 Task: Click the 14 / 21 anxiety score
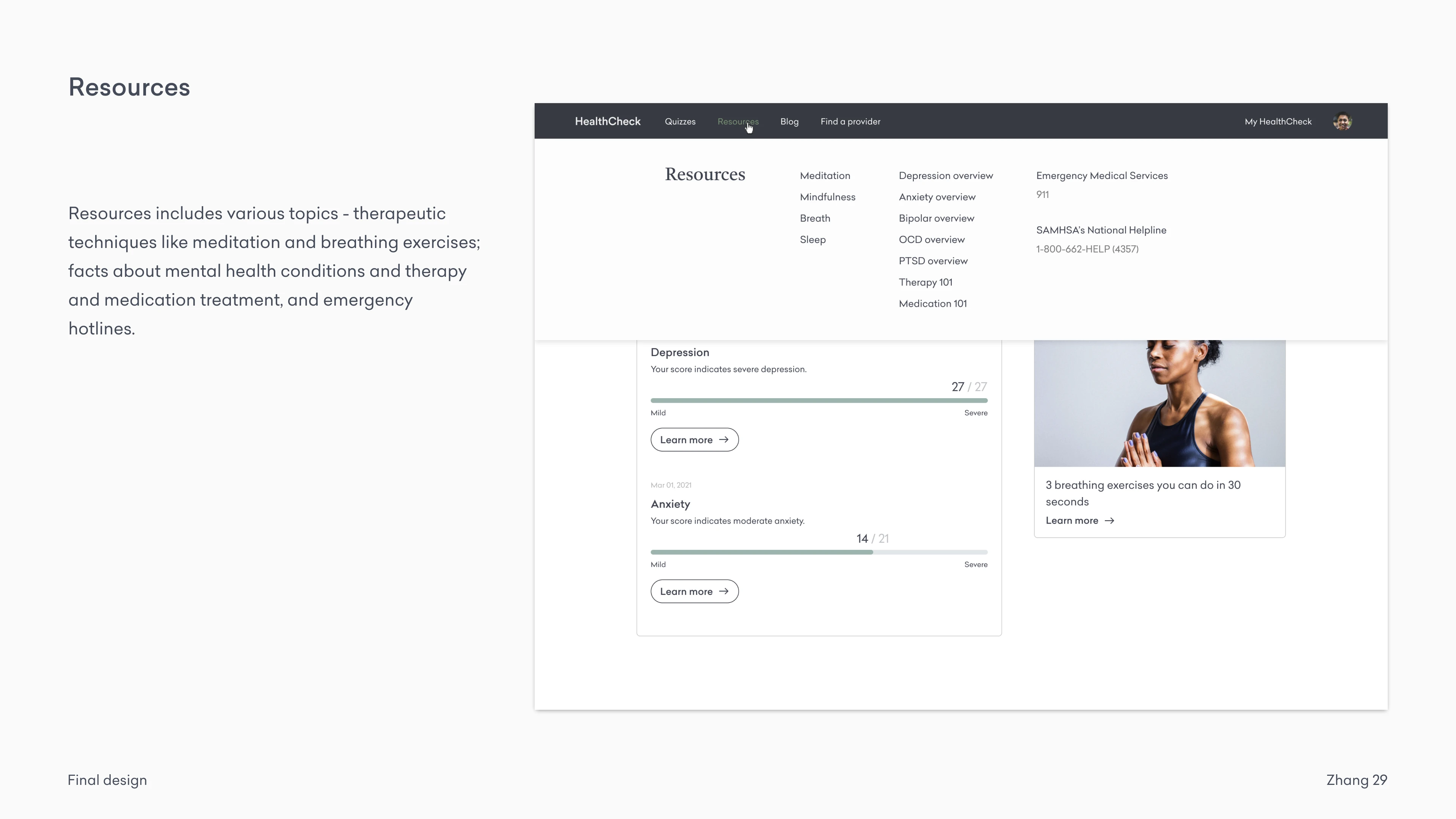pyautogui.click(x=872, y=539)
